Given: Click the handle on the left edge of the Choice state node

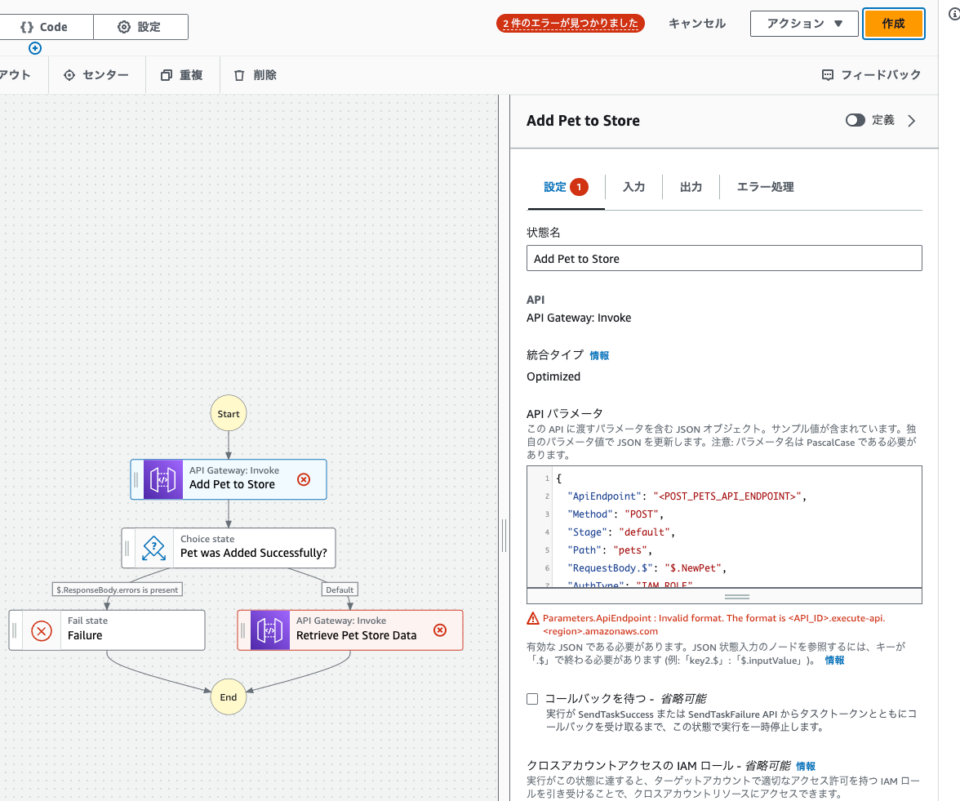Looking at the screenshot, I should [127, 548].
